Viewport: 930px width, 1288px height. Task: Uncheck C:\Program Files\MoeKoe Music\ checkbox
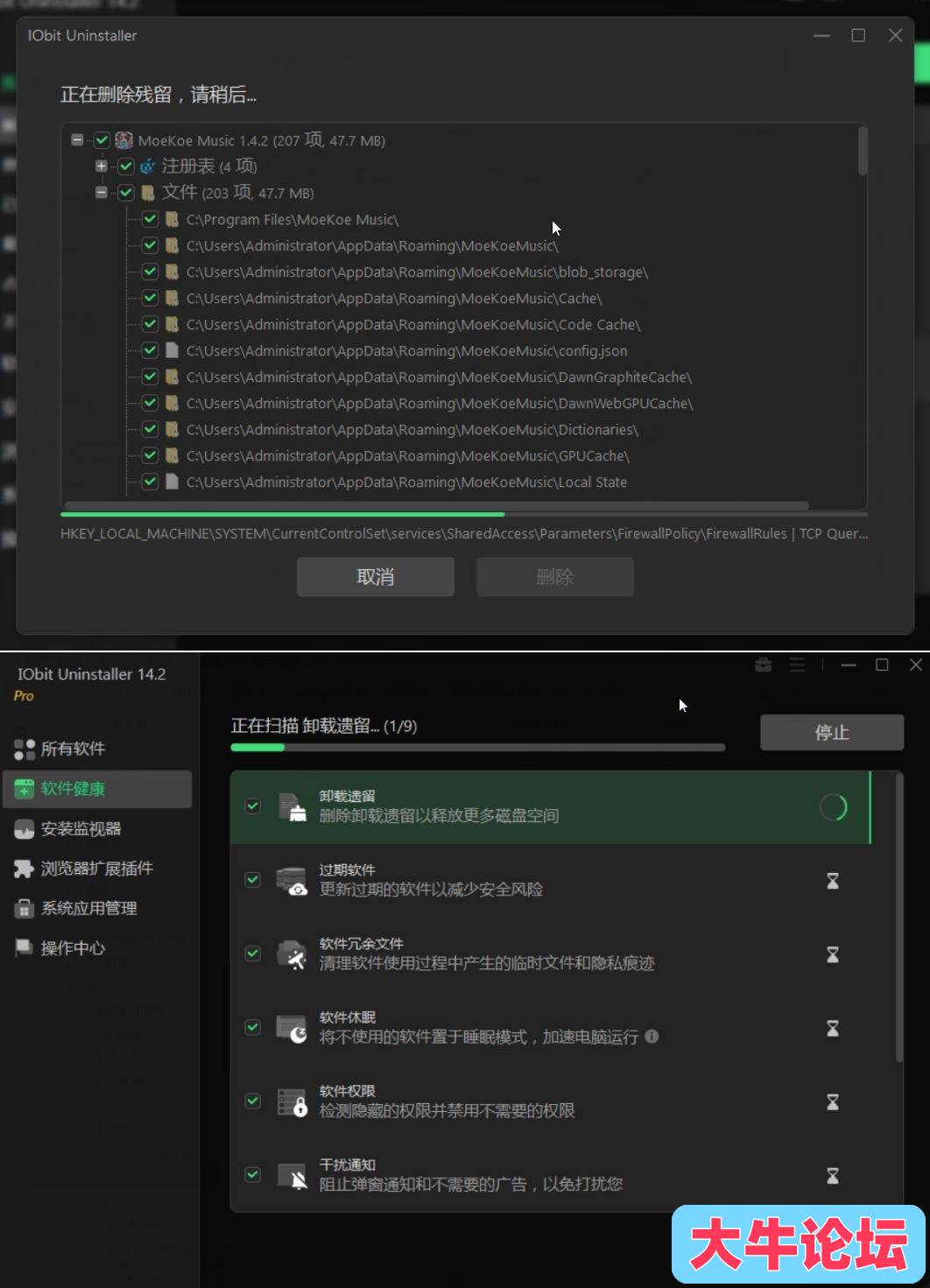(150, 219)
